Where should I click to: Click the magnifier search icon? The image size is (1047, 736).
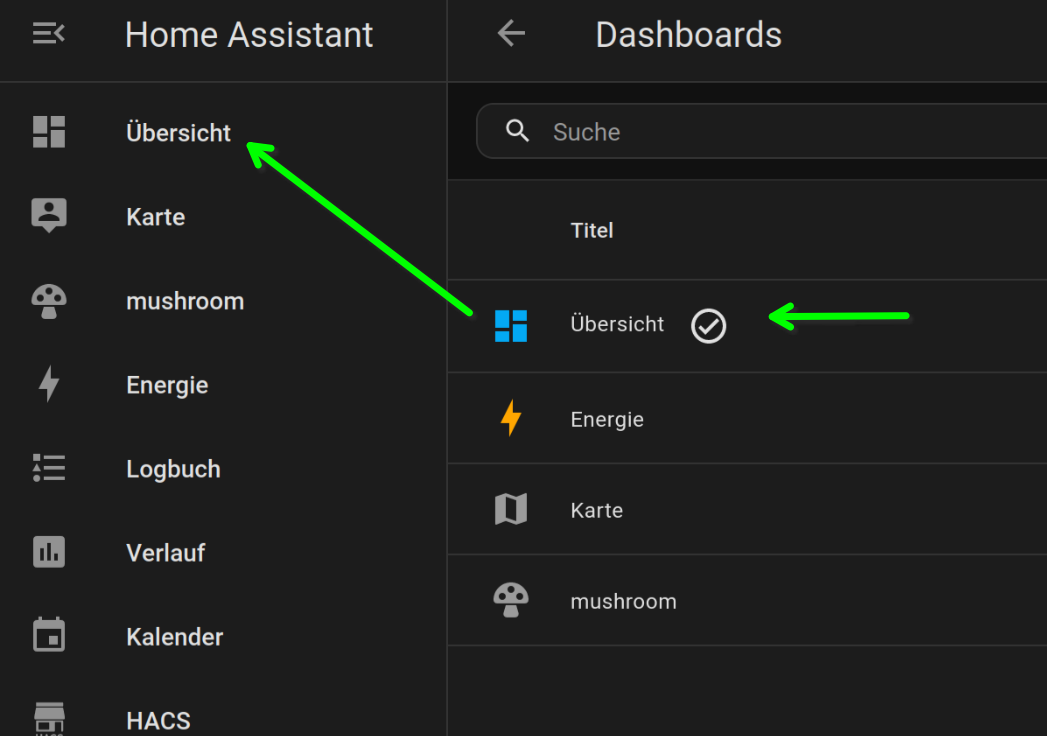click(517, 131)
